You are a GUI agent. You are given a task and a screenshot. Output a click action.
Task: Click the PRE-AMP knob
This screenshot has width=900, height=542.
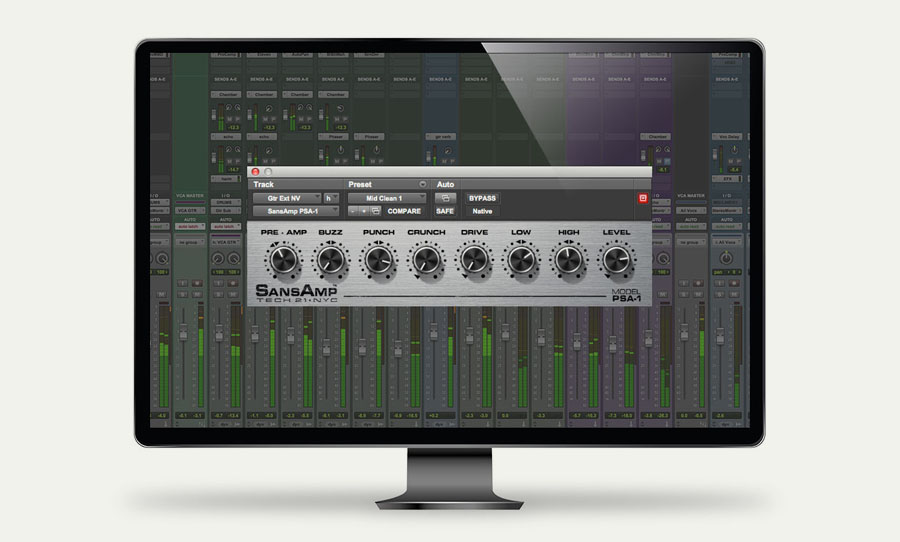(x=284, y=260)
